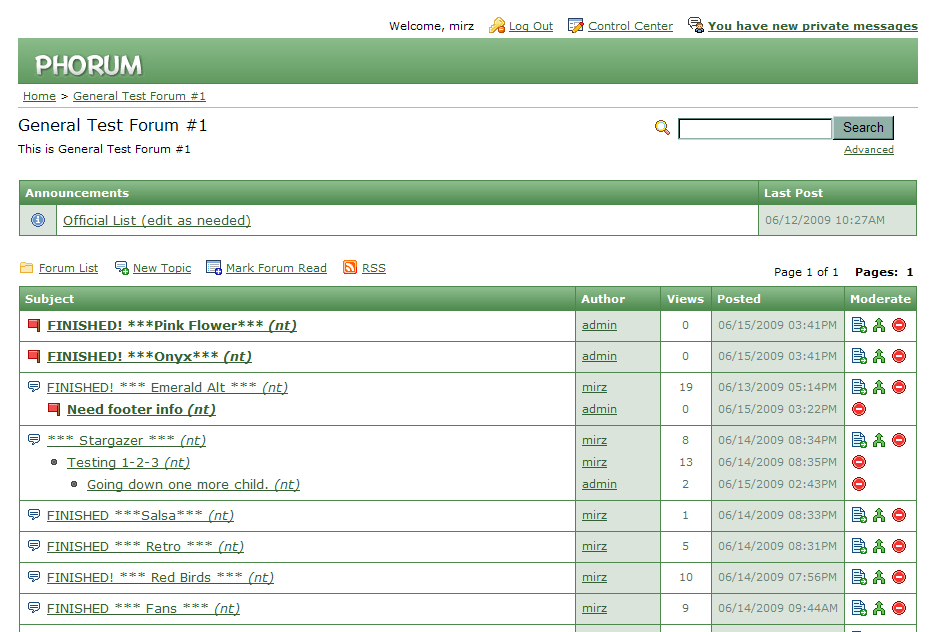Click red delete icon for Onyx topic

coord(899,356)
